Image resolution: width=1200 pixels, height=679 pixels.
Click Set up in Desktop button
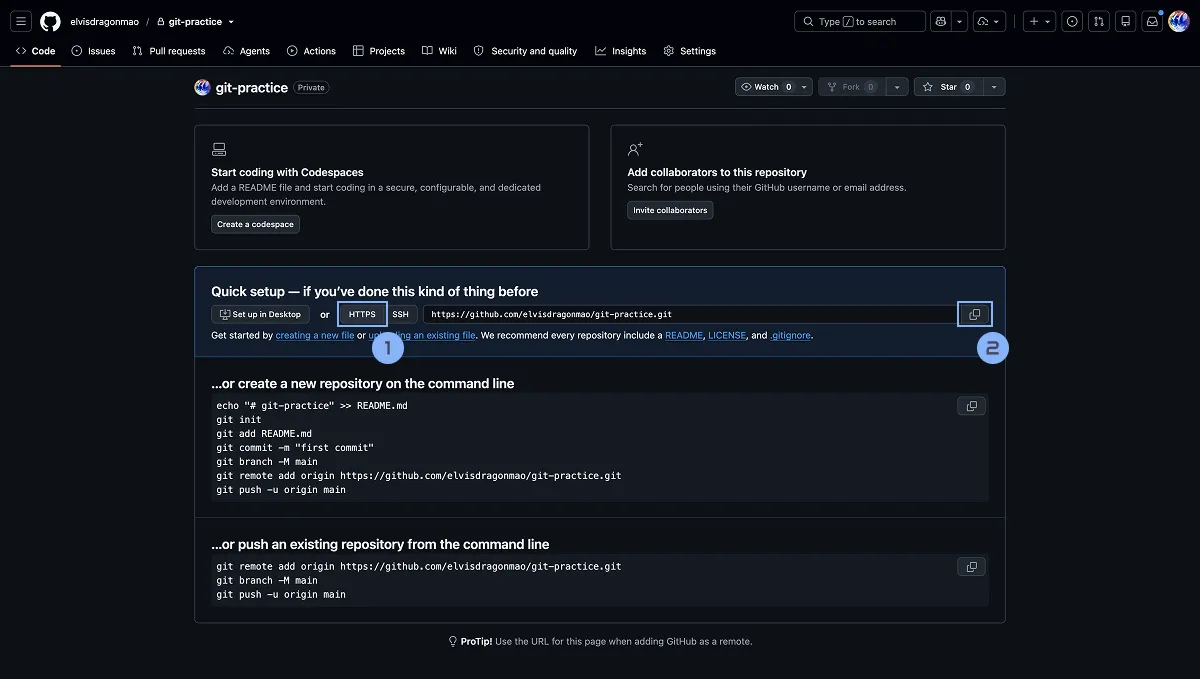pyautogui.click(x=261, y=314)
